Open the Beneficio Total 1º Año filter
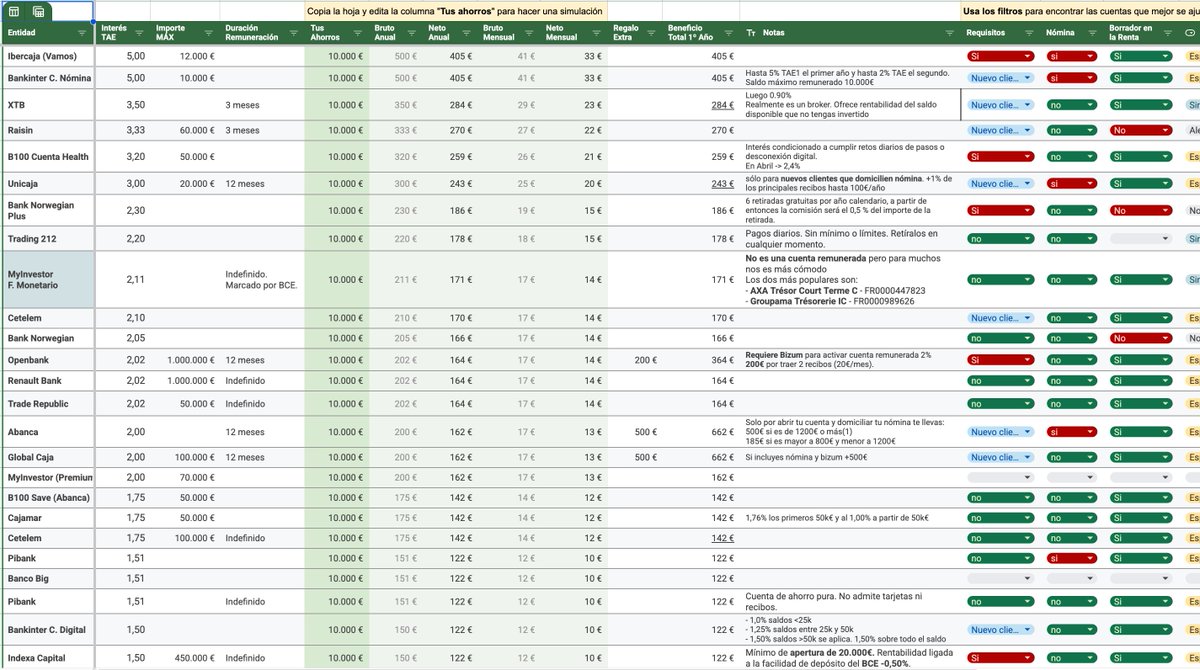Viewport: 1200px width, 670px height. pyautogui.click(x=729, y=33)
